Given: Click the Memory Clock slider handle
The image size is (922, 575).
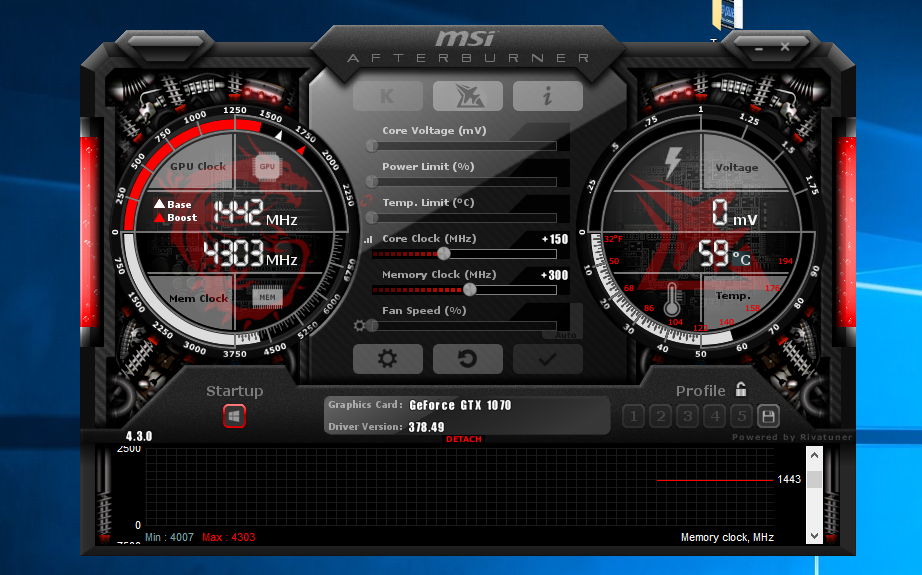Looking at the screenshot, I should [x=469, y=289].
